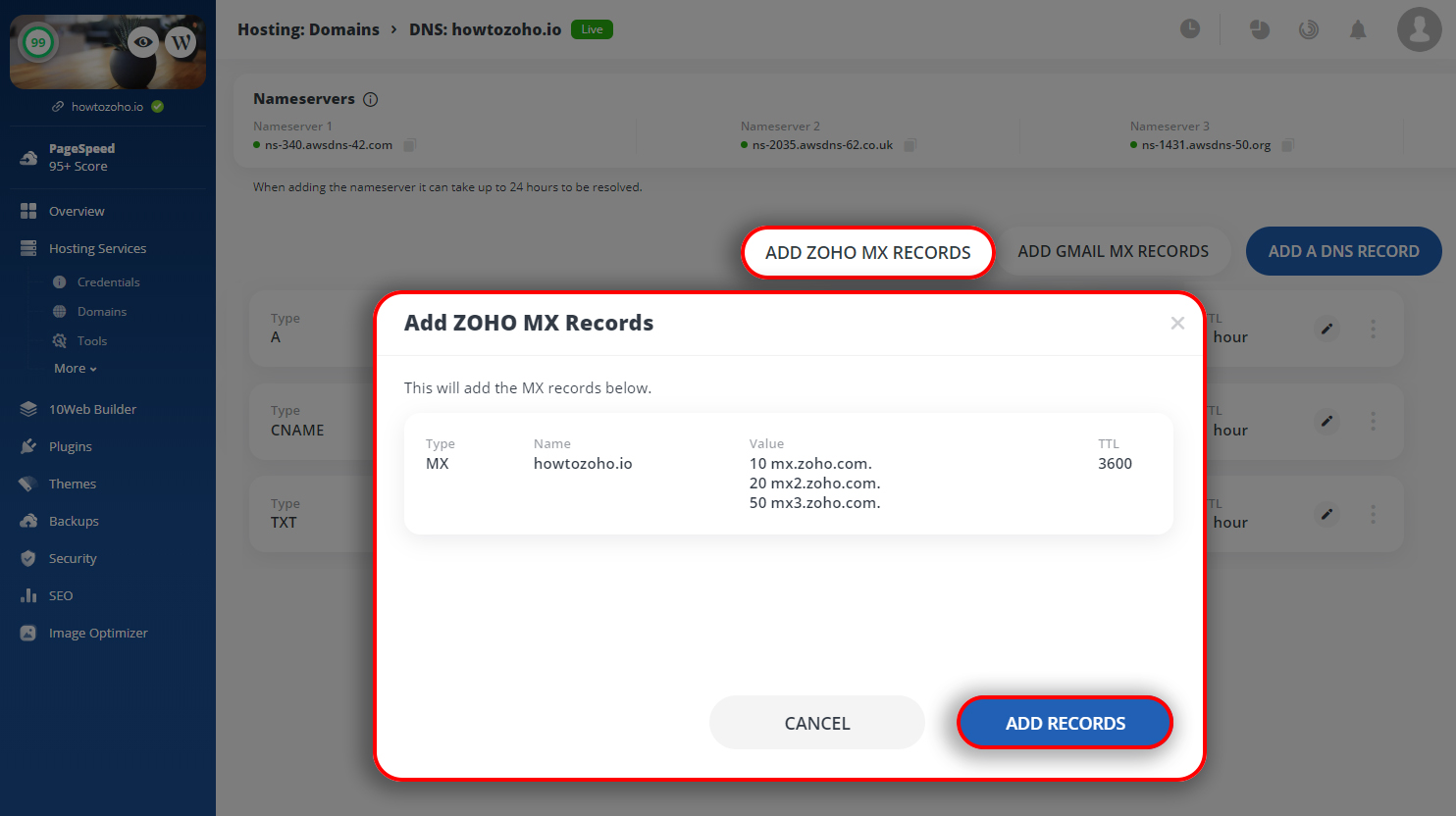Click the circular speed icon in header
The width and height of the screenshot is (1456, 816).
tap(1309, 29)
